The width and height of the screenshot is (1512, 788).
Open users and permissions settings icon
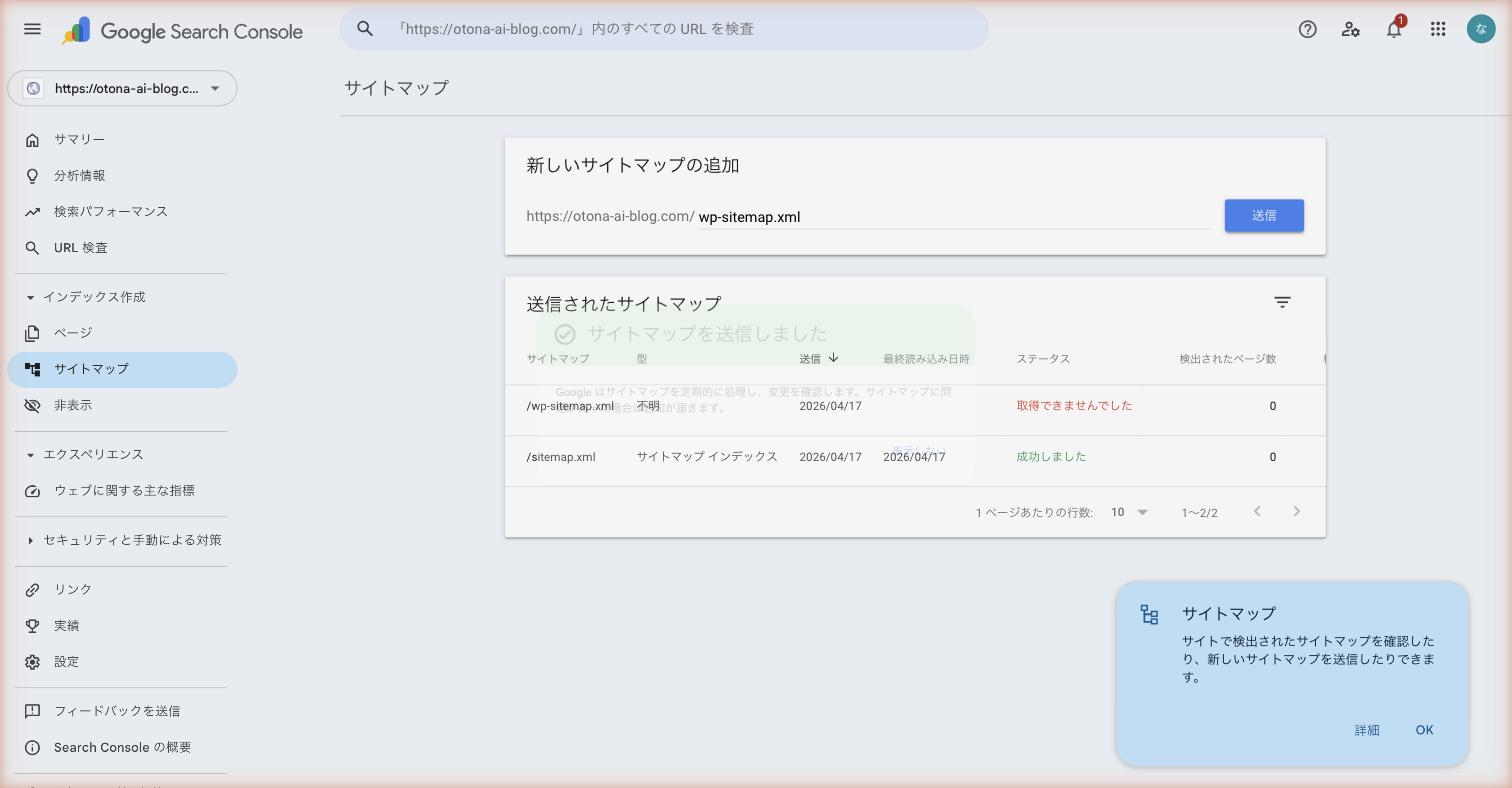(1350, 29)
